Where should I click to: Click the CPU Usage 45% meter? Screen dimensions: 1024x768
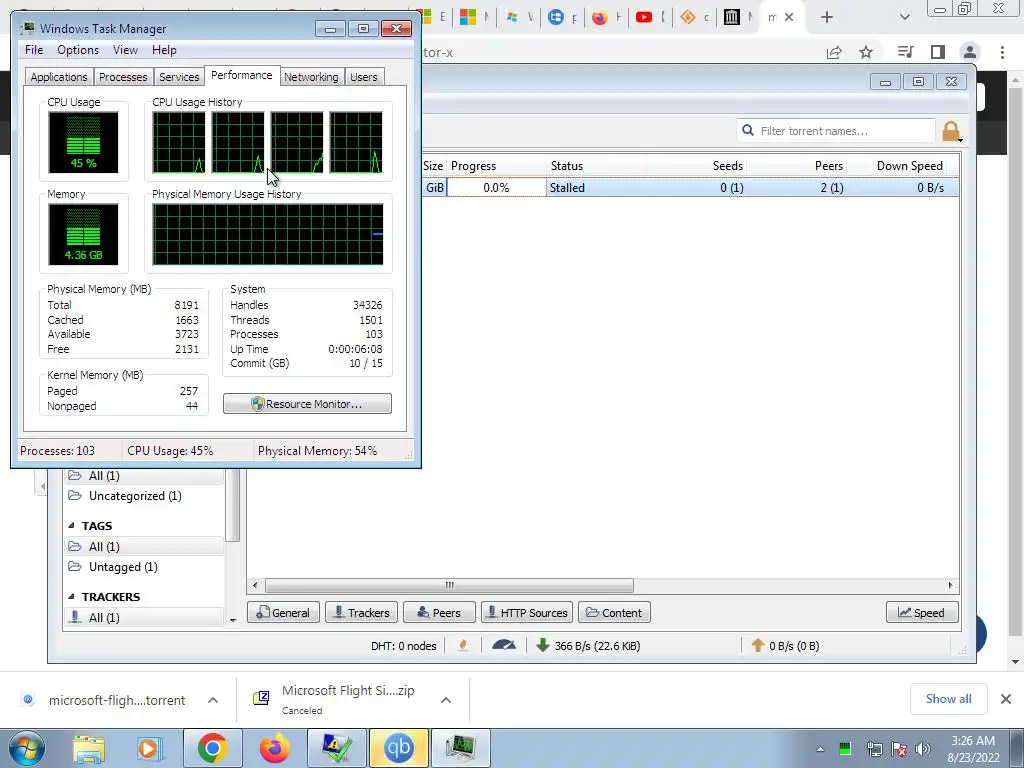(x=83, y=142)
